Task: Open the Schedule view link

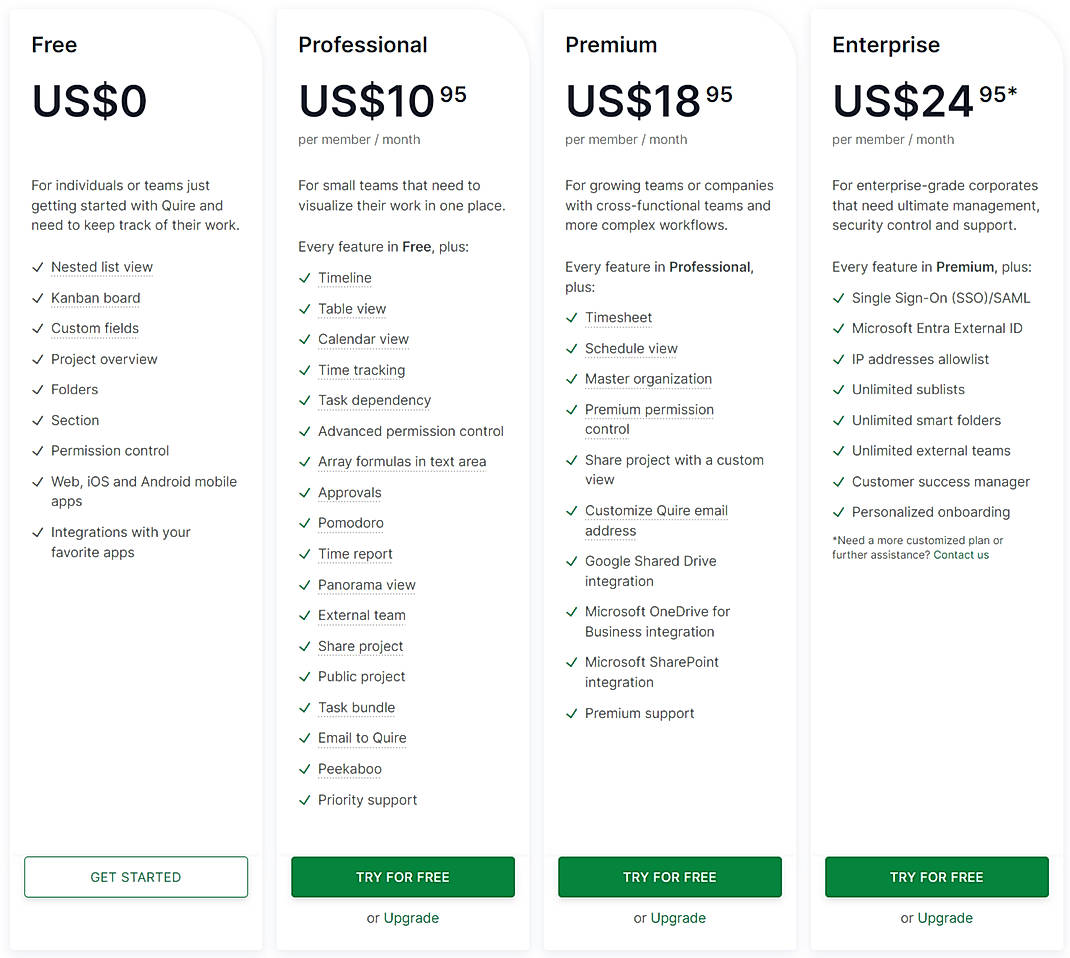Action: [630, 348]
